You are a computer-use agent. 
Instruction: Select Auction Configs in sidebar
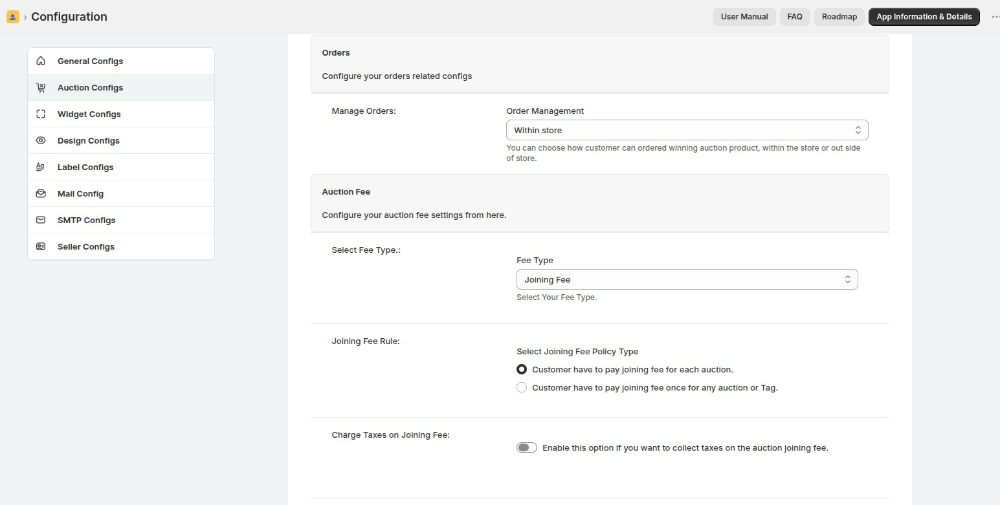coord(121,87)
